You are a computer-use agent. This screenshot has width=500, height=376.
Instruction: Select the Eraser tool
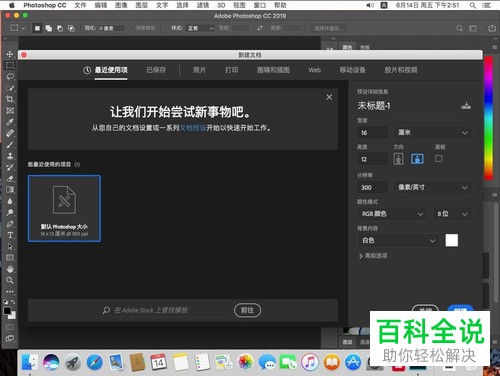click(10, 178)
